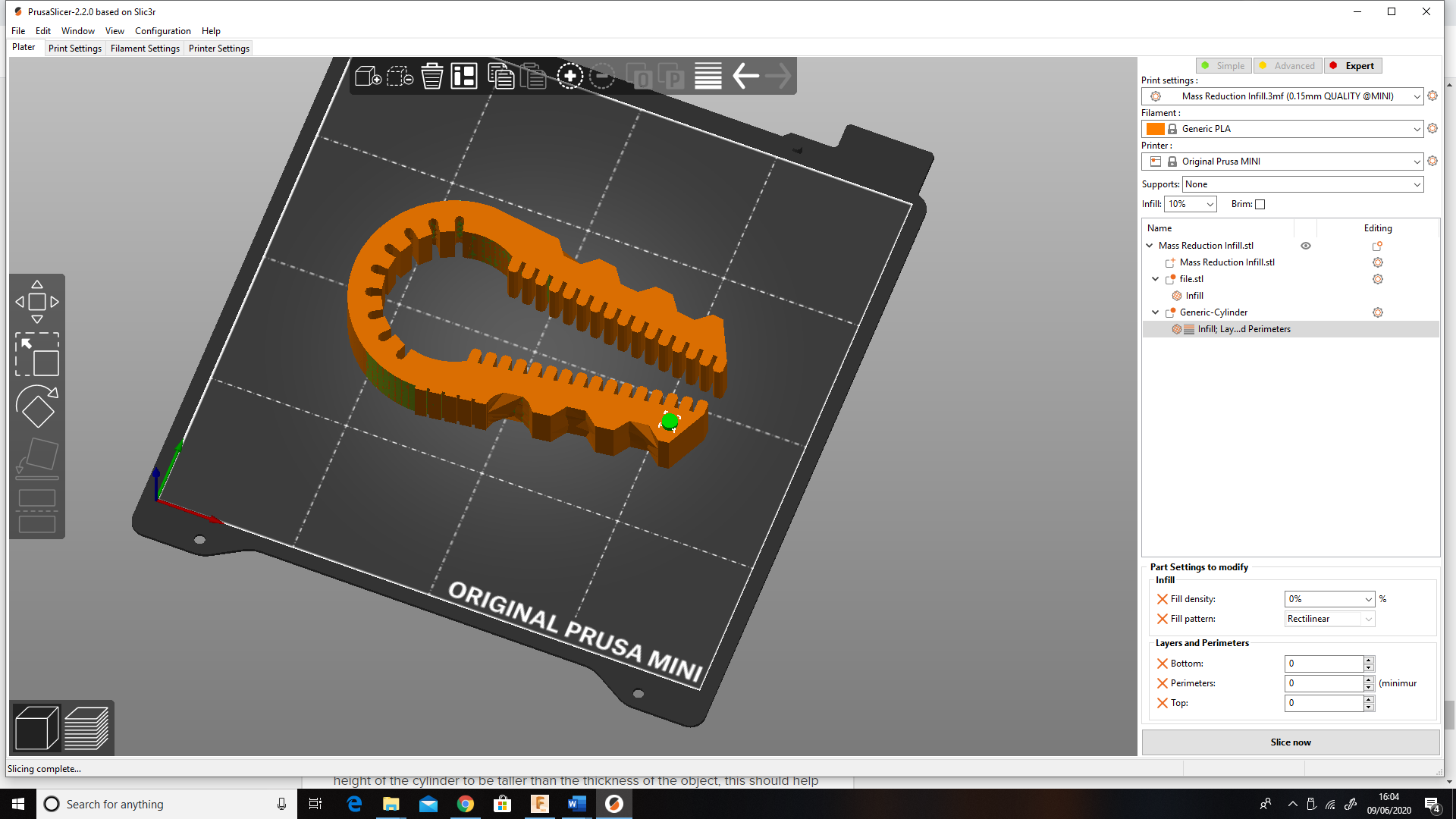1456x819 pixels.
Task: Select the Infill; Layers and Perimeters row
Action: tap(1291, 329)
